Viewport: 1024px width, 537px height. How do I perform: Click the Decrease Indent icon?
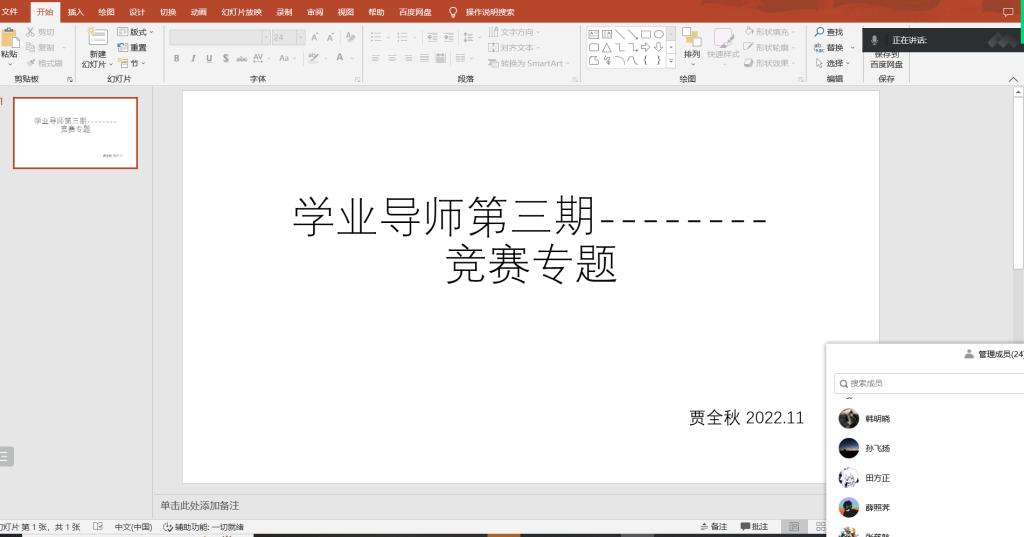[432, 37]
